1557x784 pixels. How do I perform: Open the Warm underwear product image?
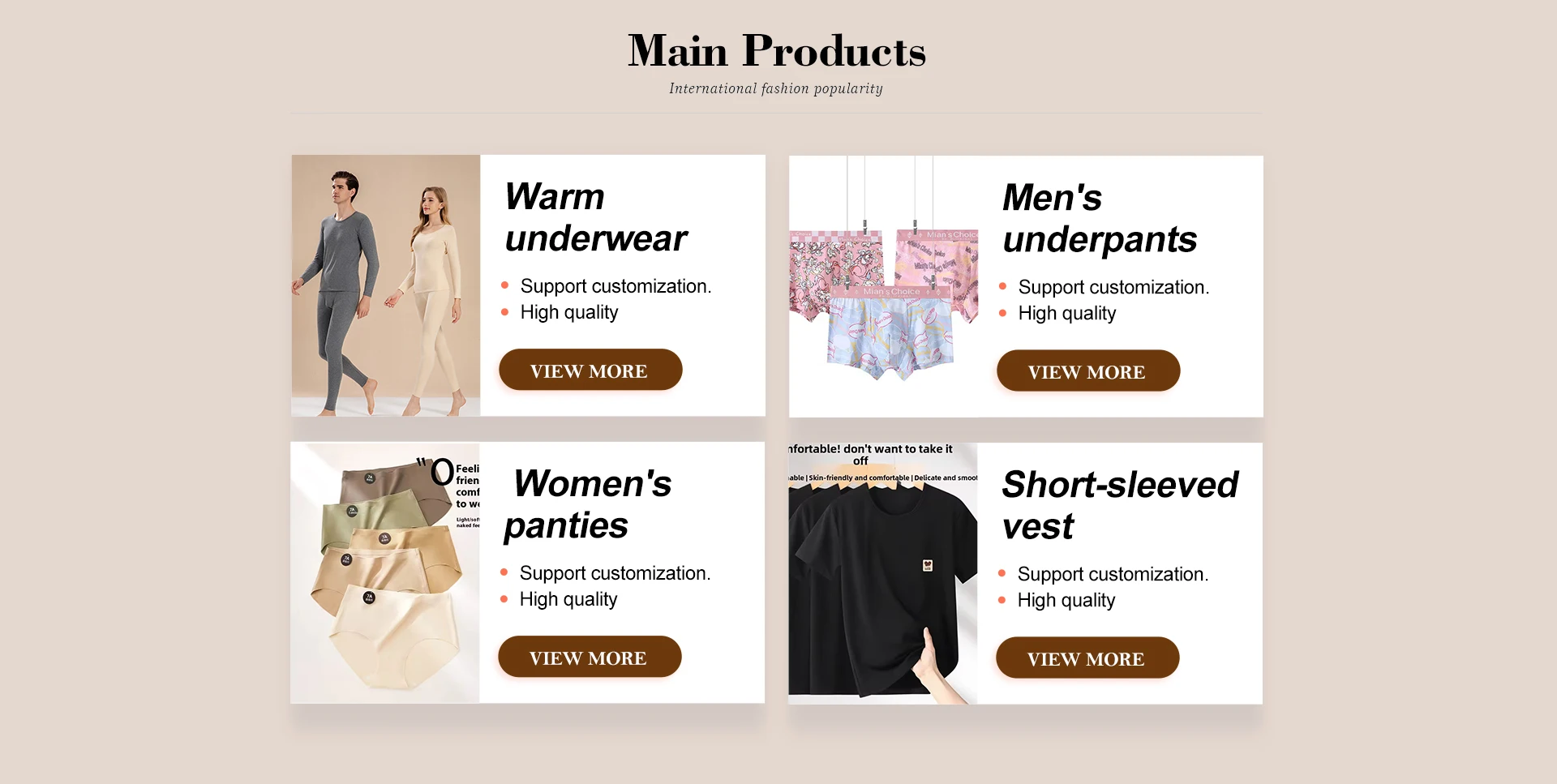pyautogui.click(x=386, y=285)
